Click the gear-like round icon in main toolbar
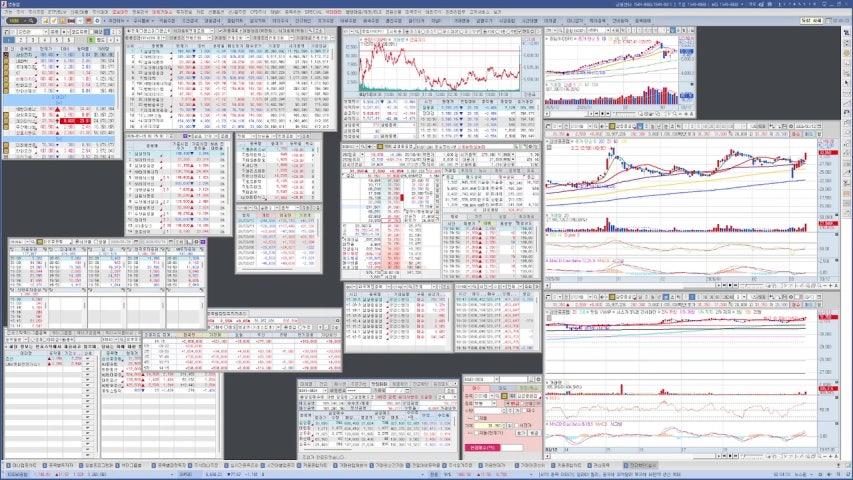Viewport: 853px width, 480px height. pyautogui.click(x=97, y=20)
